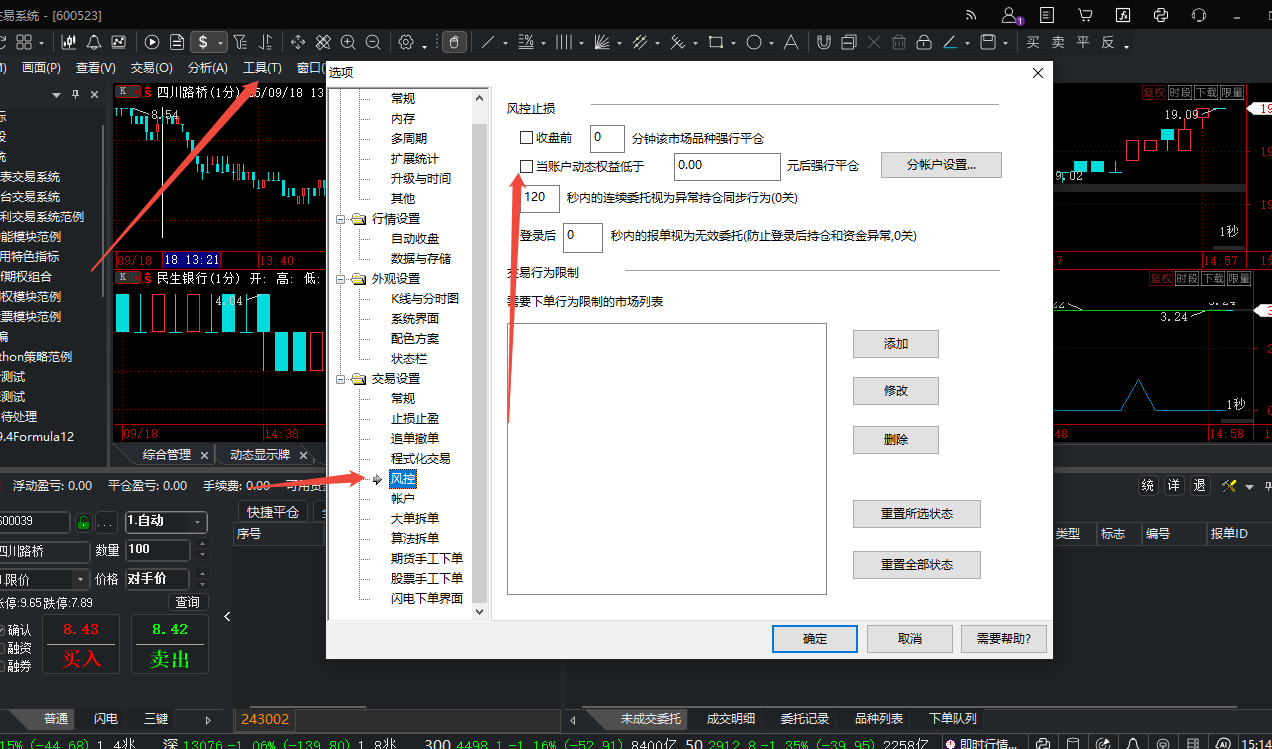Click the 分帐户设置... button
The height and width of the screenshot is (749, 1272).
pos(940,165)
